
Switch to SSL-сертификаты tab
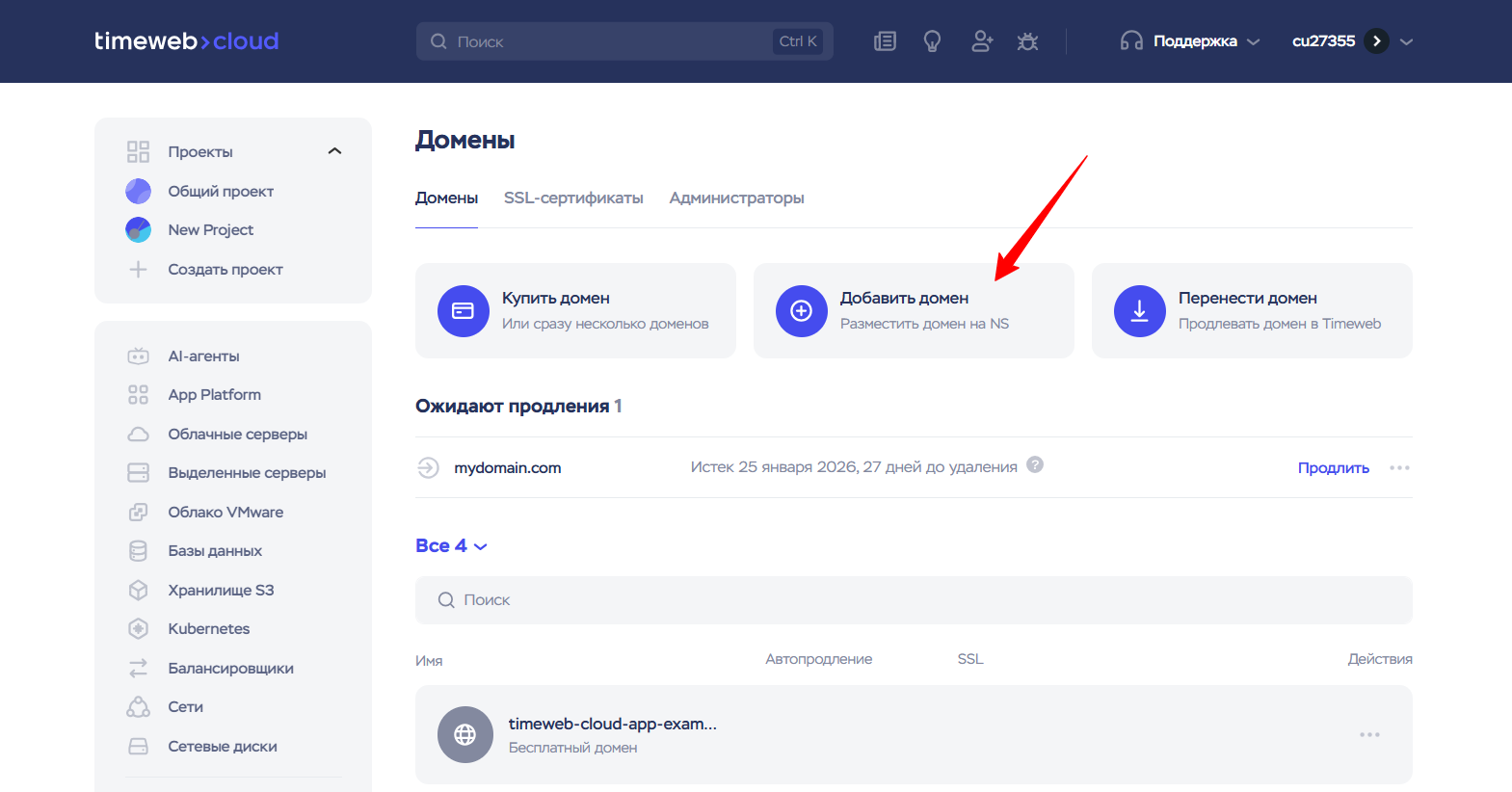pos(573,198)
